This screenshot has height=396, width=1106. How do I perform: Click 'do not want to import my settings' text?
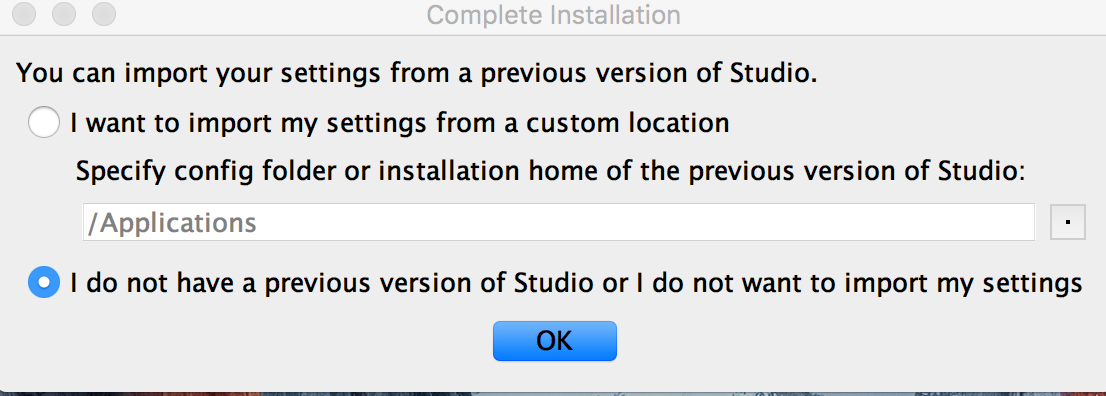(866, 282)
